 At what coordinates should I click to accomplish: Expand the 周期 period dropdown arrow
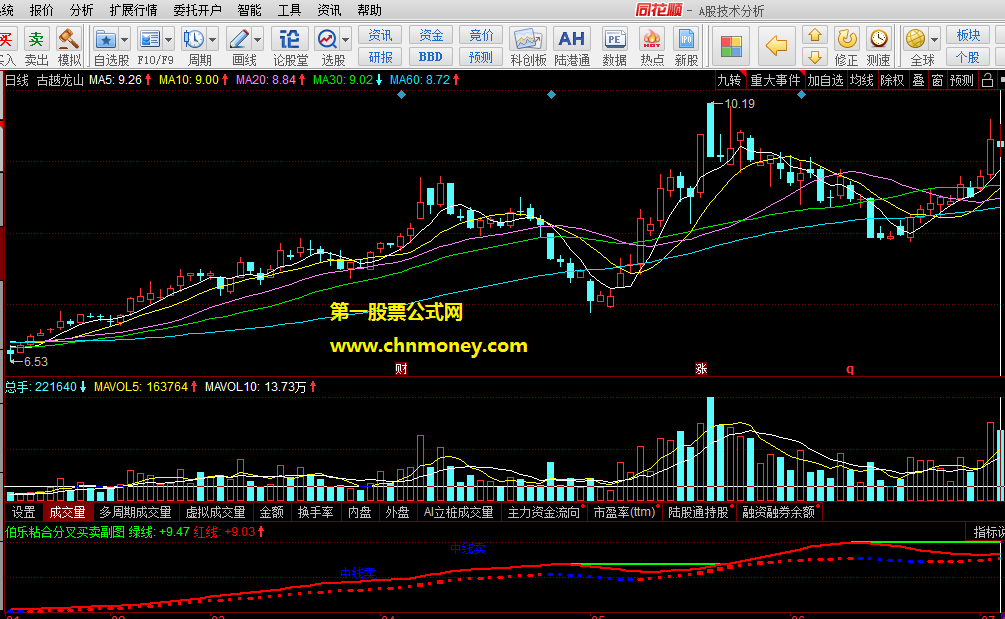(x=212, y=40)
